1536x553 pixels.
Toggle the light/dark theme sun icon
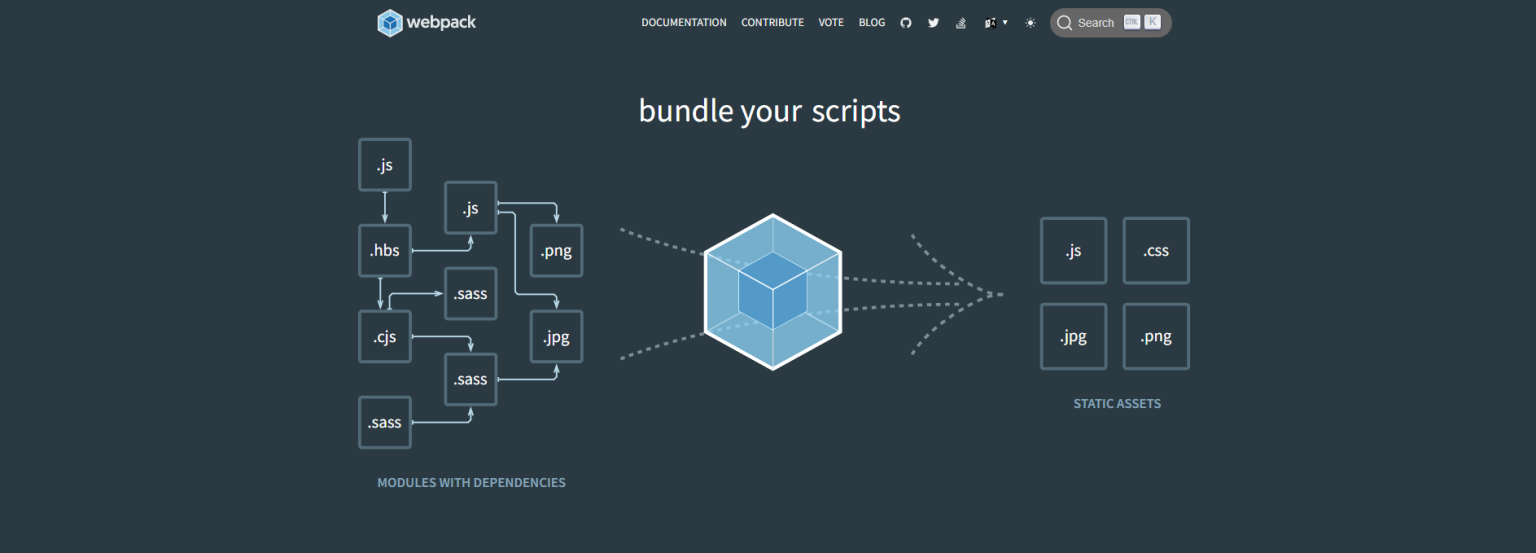(x=1030, y=23)
